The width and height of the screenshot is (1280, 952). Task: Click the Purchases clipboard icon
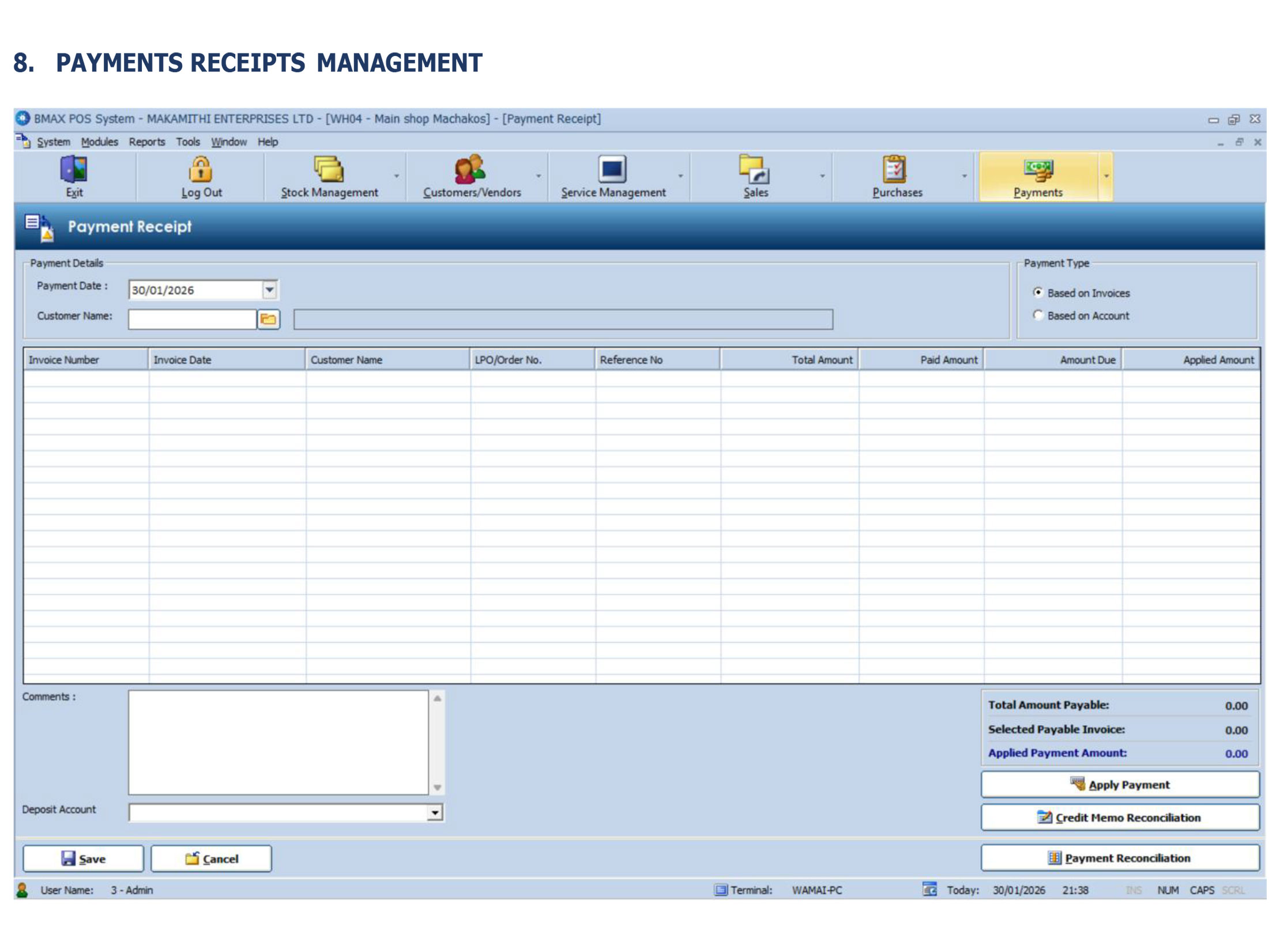pyautogui.click(x=896, y=171)
